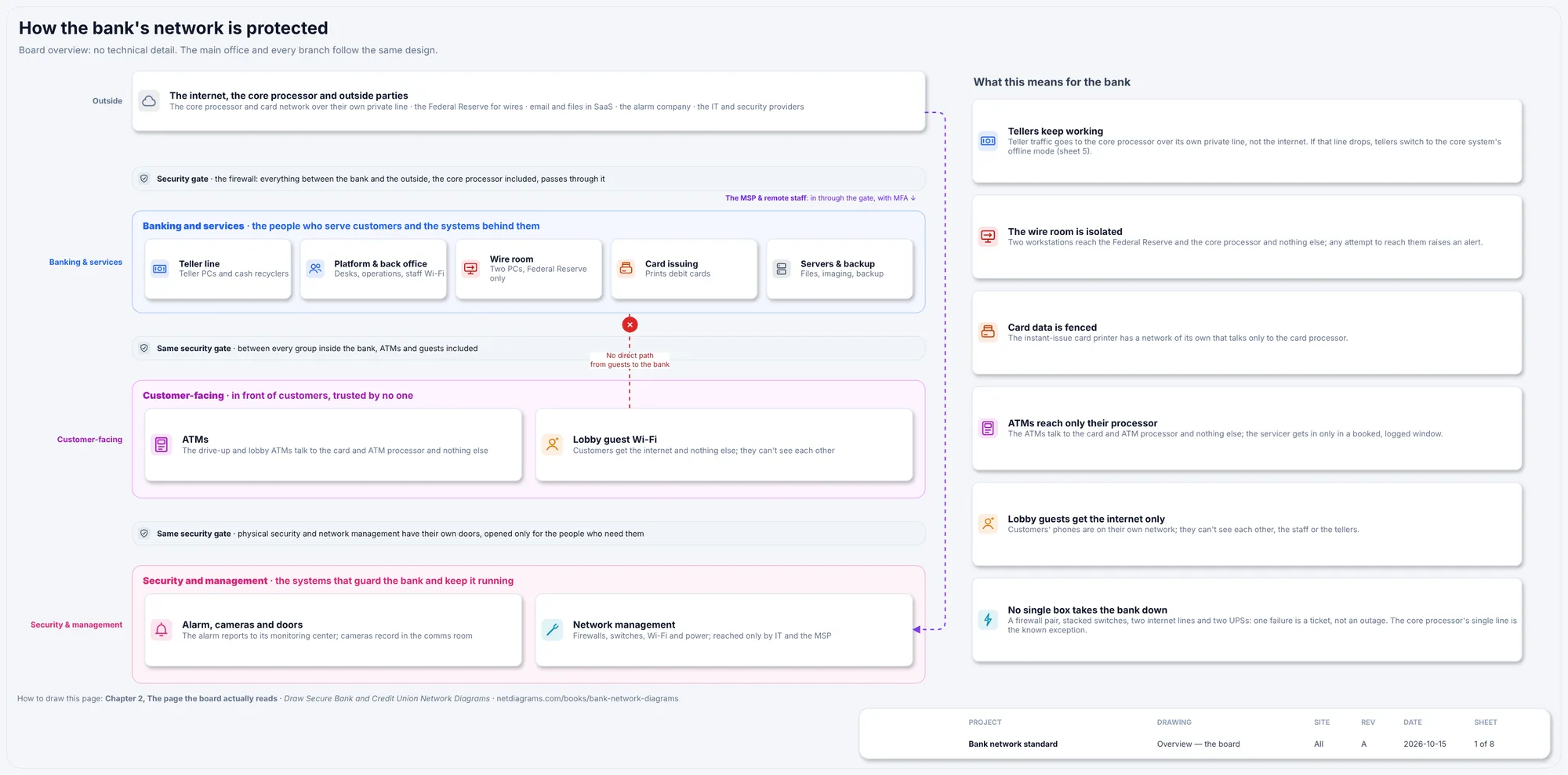Select the Servers & backup icon
Screen dimensions: 1568x775
click(x=782, y=269)
